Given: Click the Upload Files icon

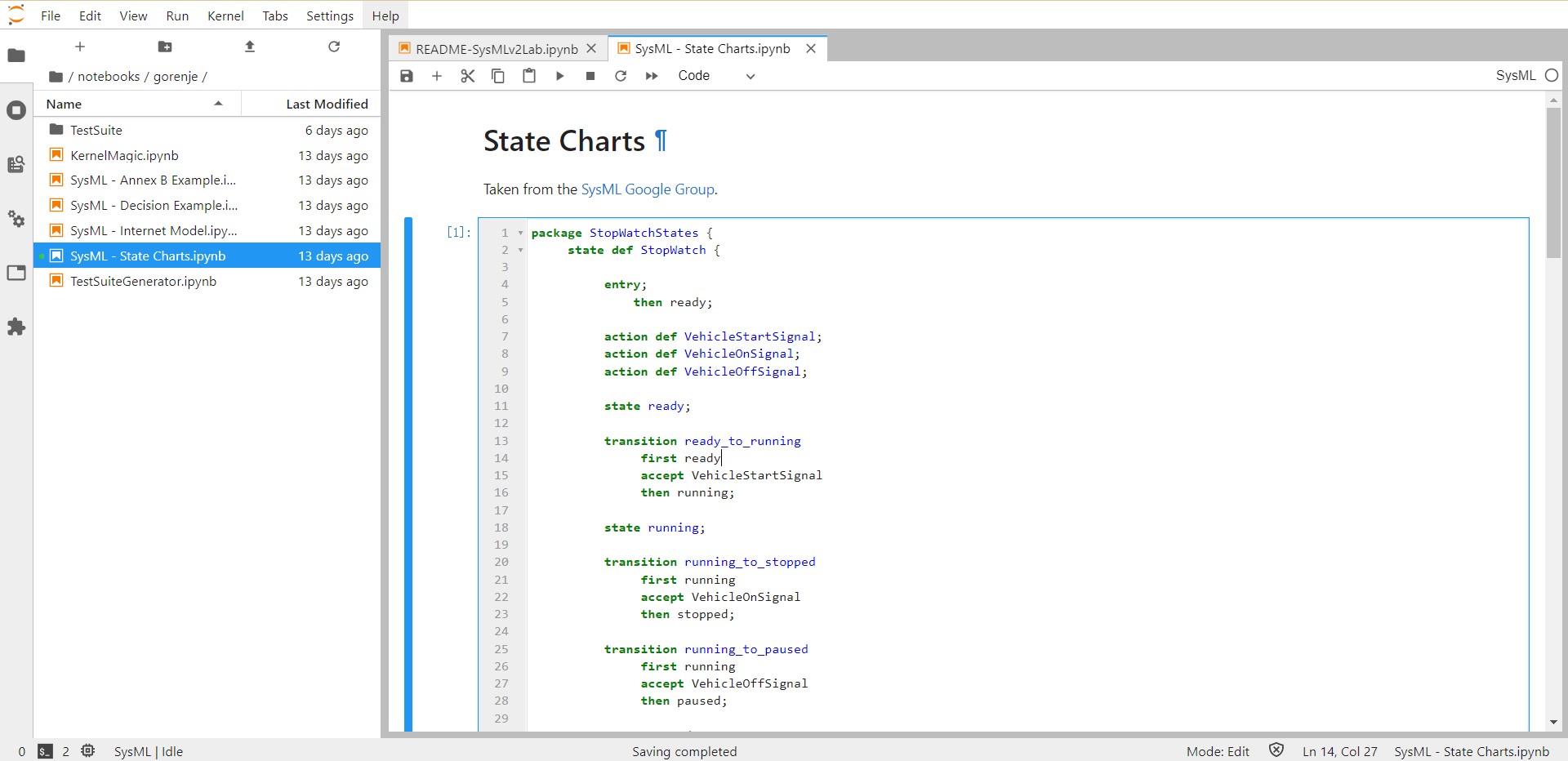Looking at the screenshot, I should pyautogui.click(x=250, y=47).
